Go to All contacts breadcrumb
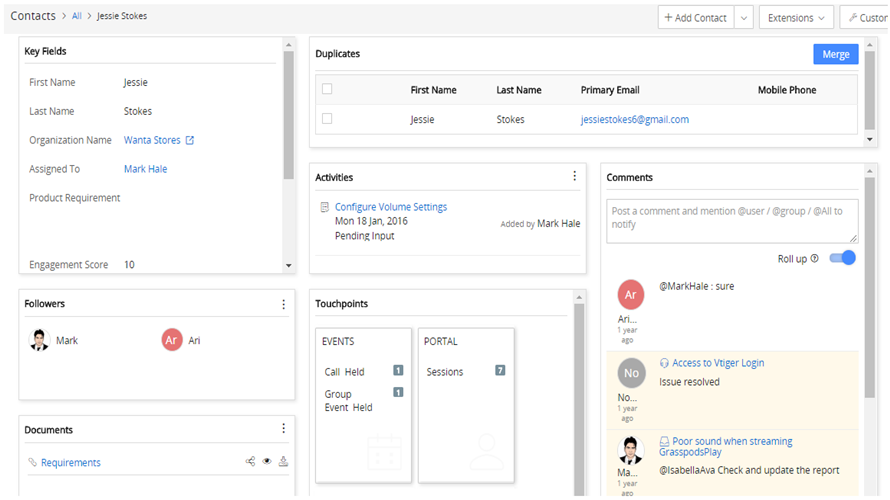This screenshot has height=500, width=890. pos(77,17)
